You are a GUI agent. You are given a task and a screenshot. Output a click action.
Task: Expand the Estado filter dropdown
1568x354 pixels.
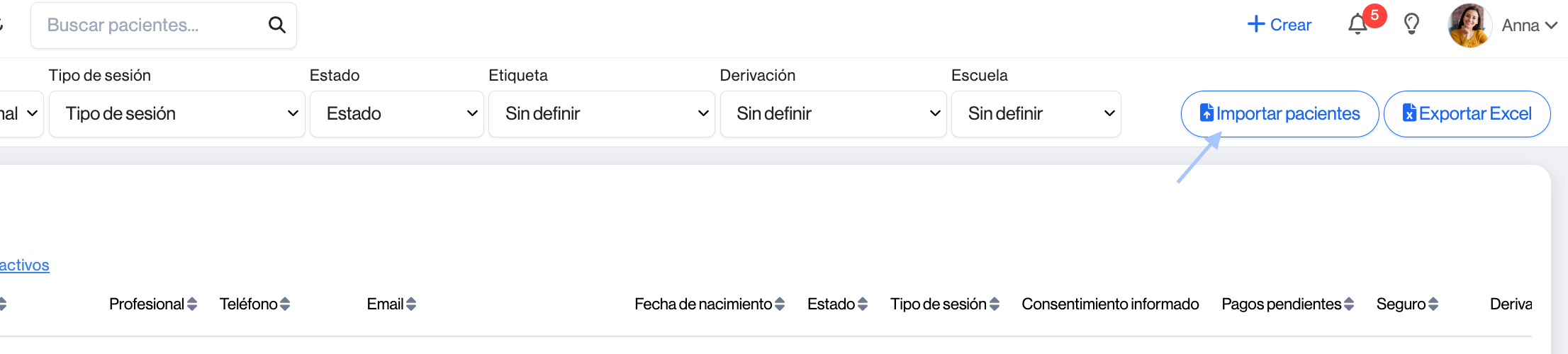(397, 114)
